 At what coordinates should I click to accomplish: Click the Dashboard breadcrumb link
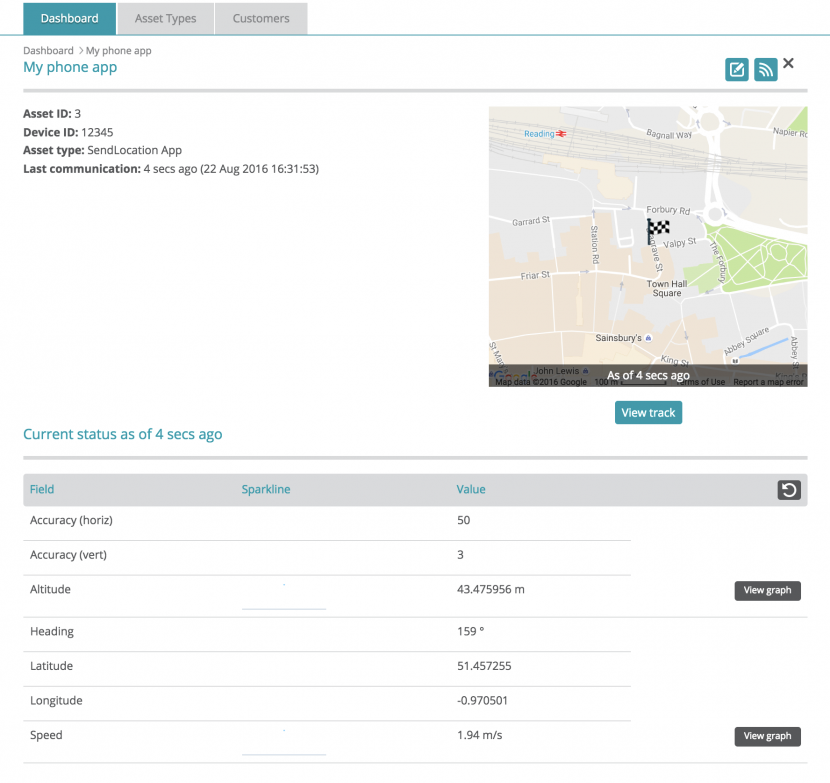[48, 50]
